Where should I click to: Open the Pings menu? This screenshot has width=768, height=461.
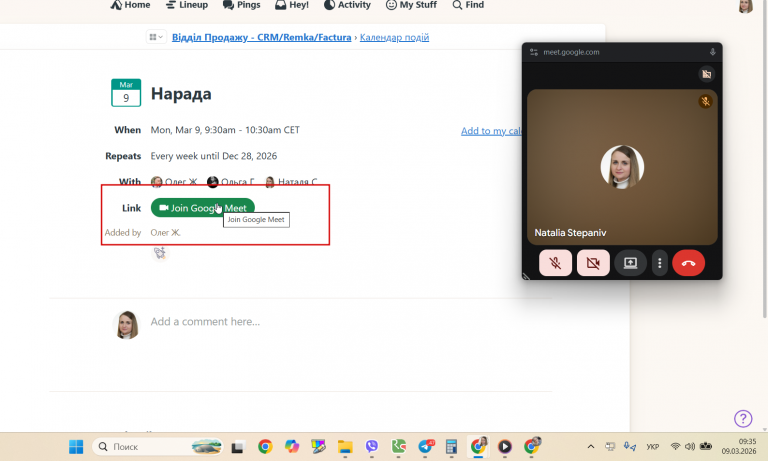click(x=241, y=5)
